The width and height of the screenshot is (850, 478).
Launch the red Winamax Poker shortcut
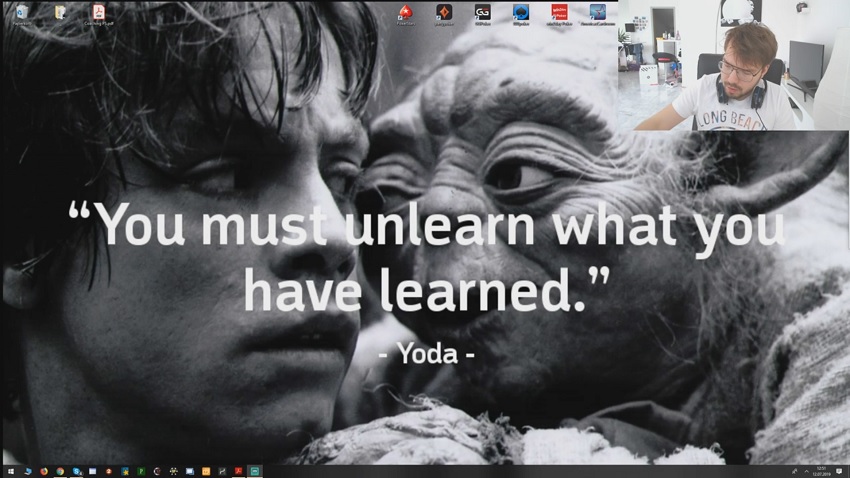point(559,15)
